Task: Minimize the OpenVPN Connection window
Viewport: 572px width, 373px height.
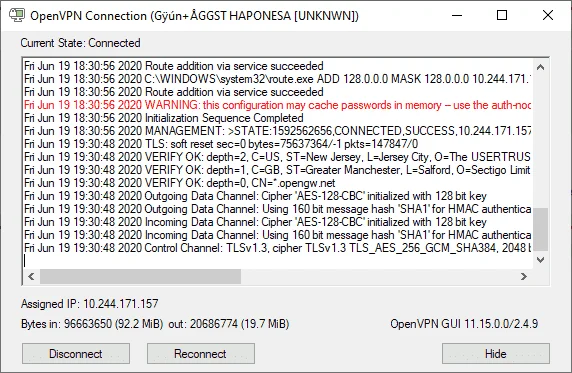Action: 457,15
